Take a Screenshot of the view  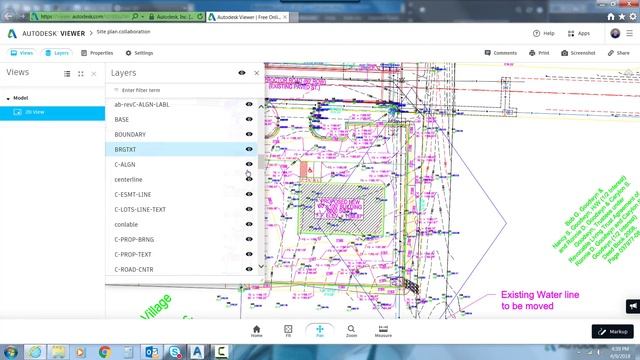(x=578, y=53)
